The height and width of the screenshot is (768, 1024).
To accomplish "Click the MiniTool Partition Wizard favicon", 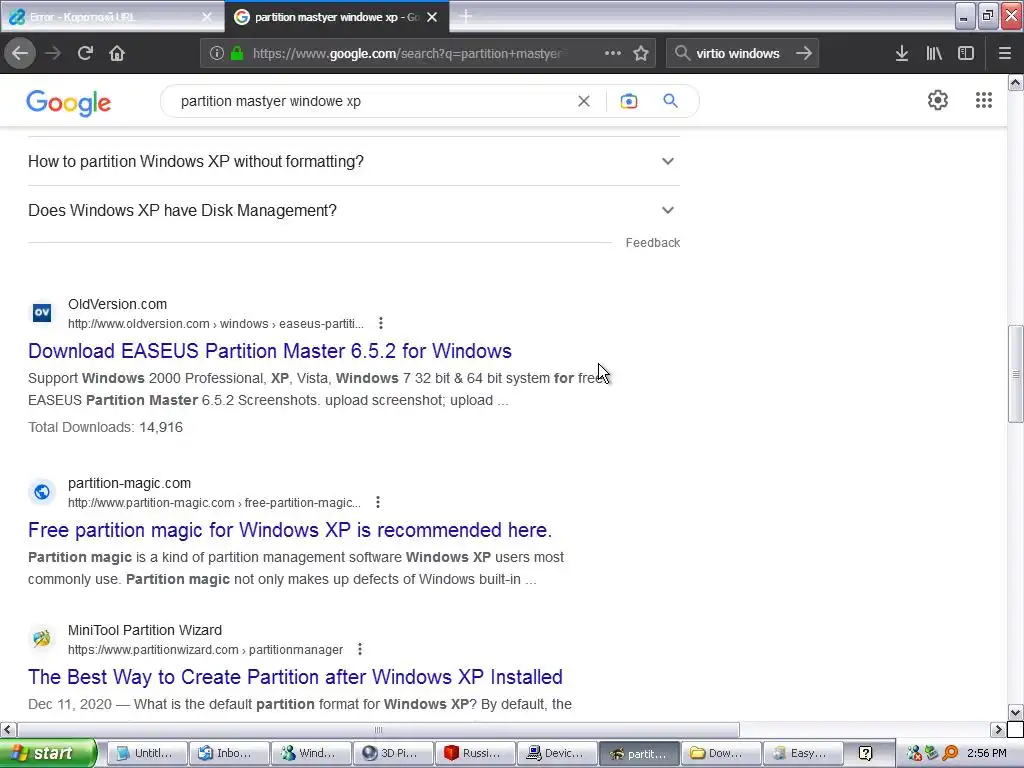I will (42, 638).
